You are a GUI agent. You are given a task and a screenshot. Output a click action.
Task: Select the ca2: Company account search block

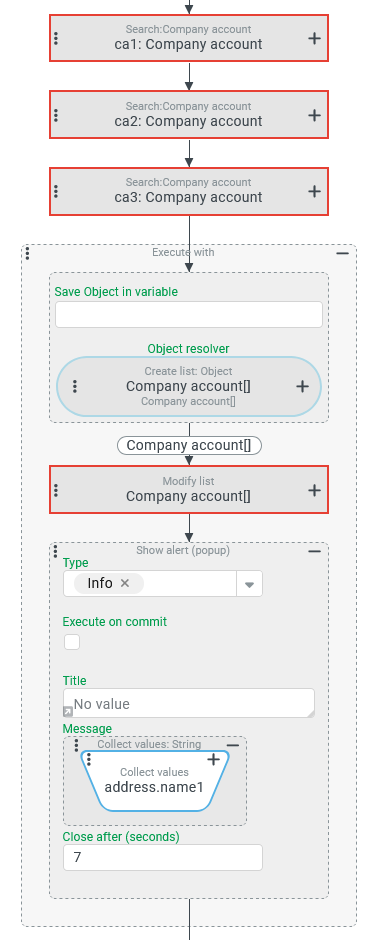[189, 115]
